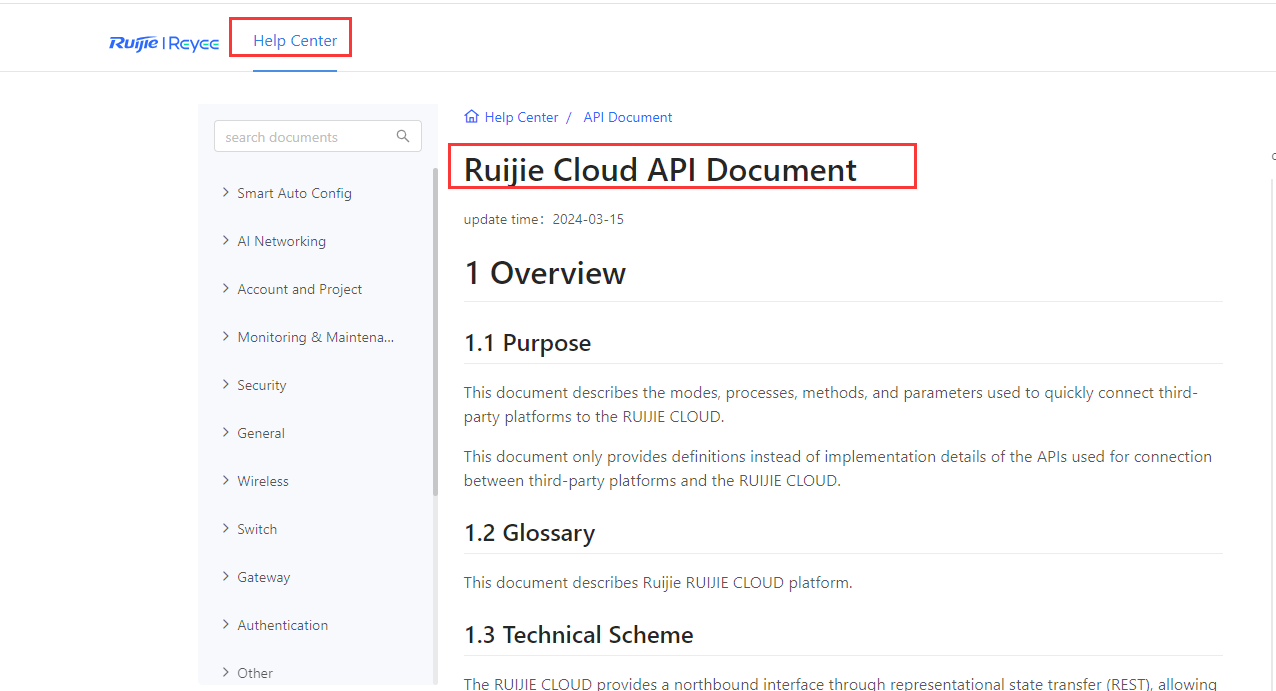Click the 1.1 Purpose heading

coord(527,343)
